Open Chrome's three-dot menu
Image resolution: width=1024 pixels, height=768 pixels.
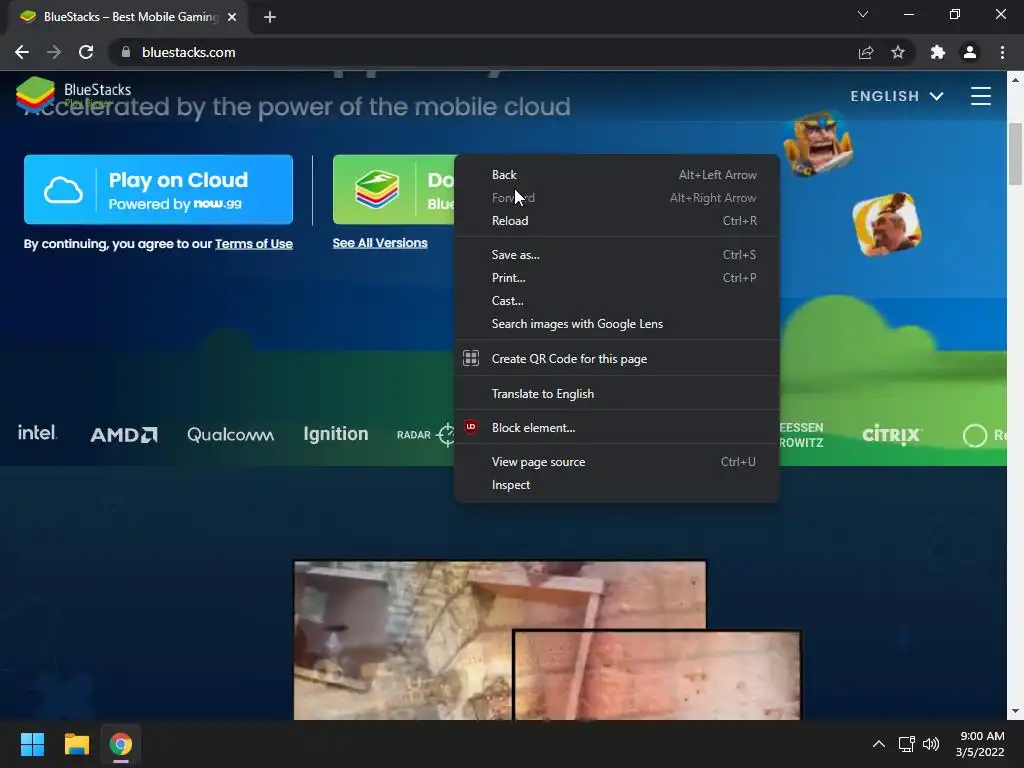coord(1002,52)
